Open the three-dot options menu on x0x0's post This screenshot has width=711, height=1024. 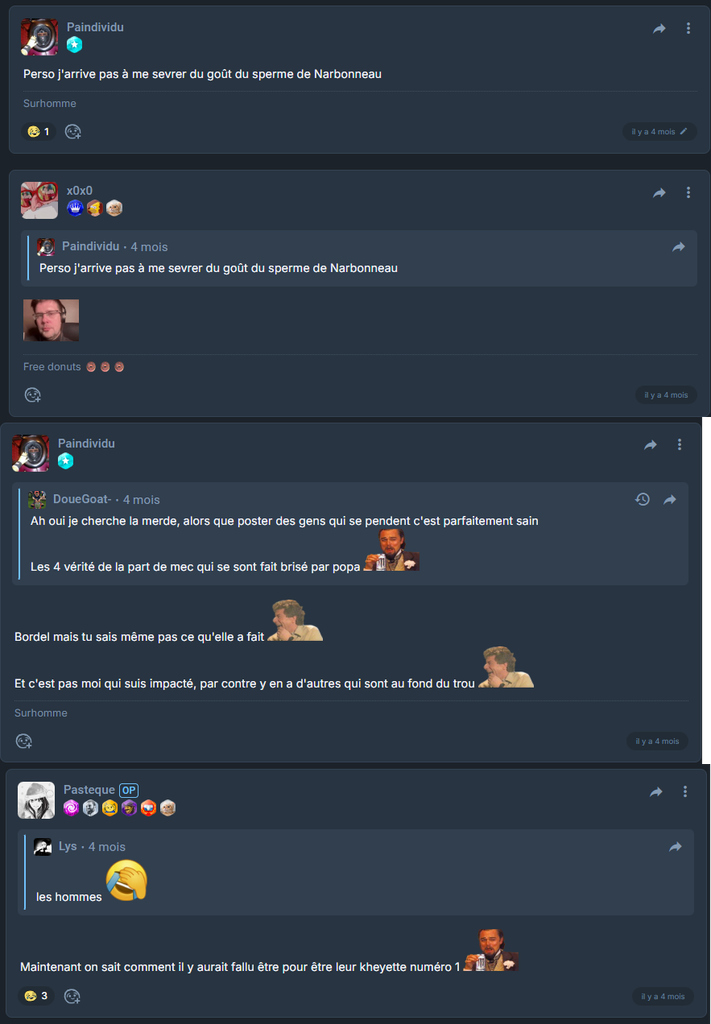click(688, 193)
